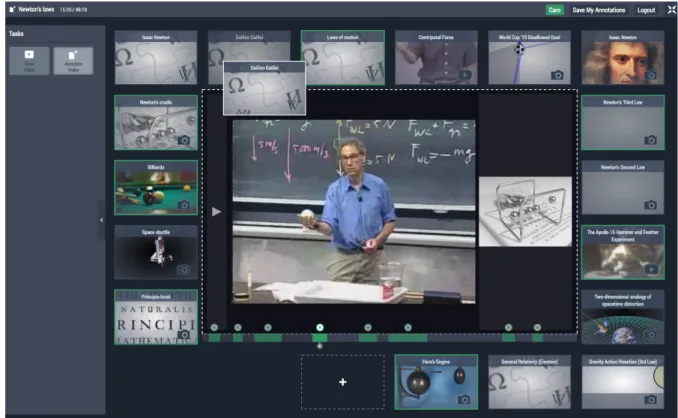
Task: Click the highlighted white annotation marker on timeline
Action: pyautogui.click(x=320, y=327)
